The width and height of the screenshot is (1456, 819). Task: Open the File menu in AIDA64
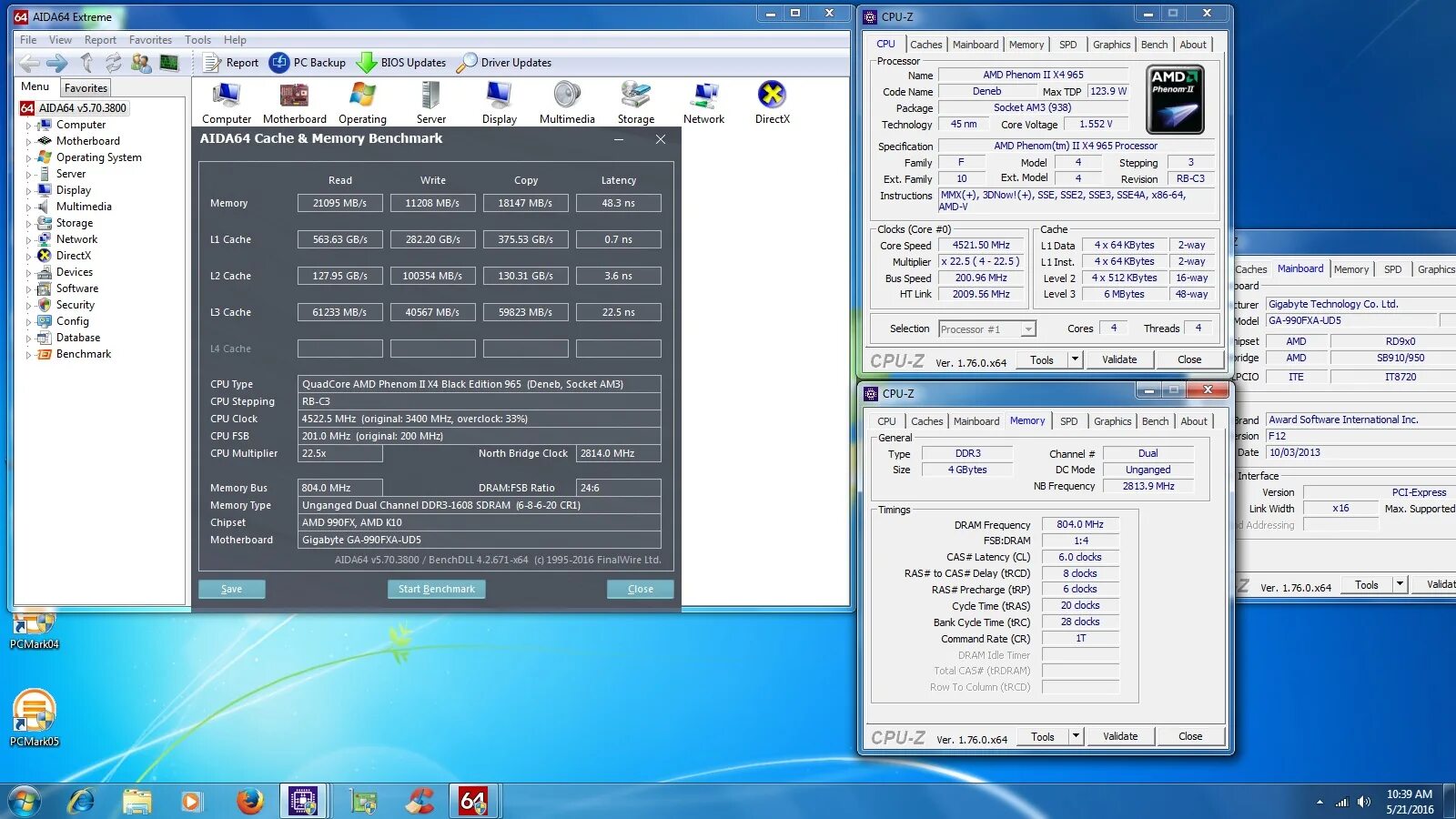pos(28,40)
